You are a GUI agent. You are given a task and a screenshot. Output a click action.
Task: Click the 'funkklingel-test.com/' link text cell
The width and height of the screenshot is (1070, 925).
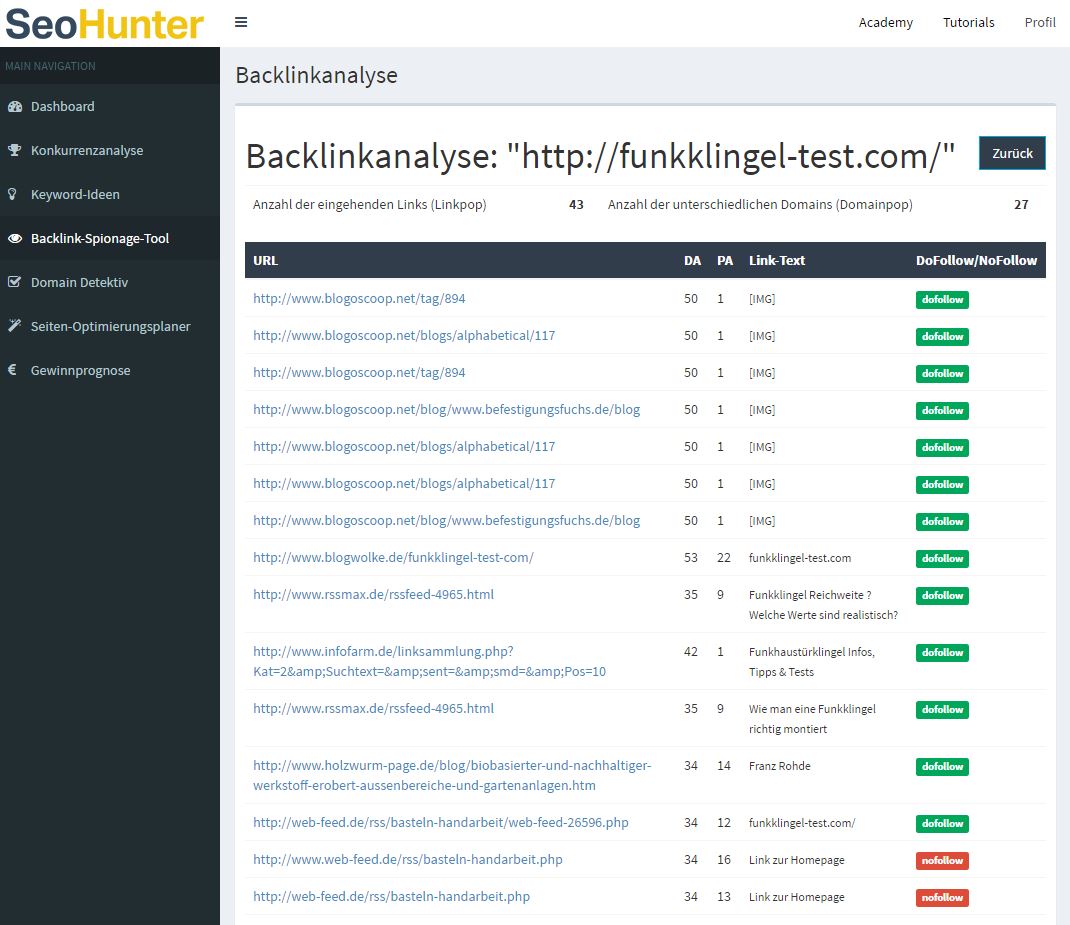[802, 823]
